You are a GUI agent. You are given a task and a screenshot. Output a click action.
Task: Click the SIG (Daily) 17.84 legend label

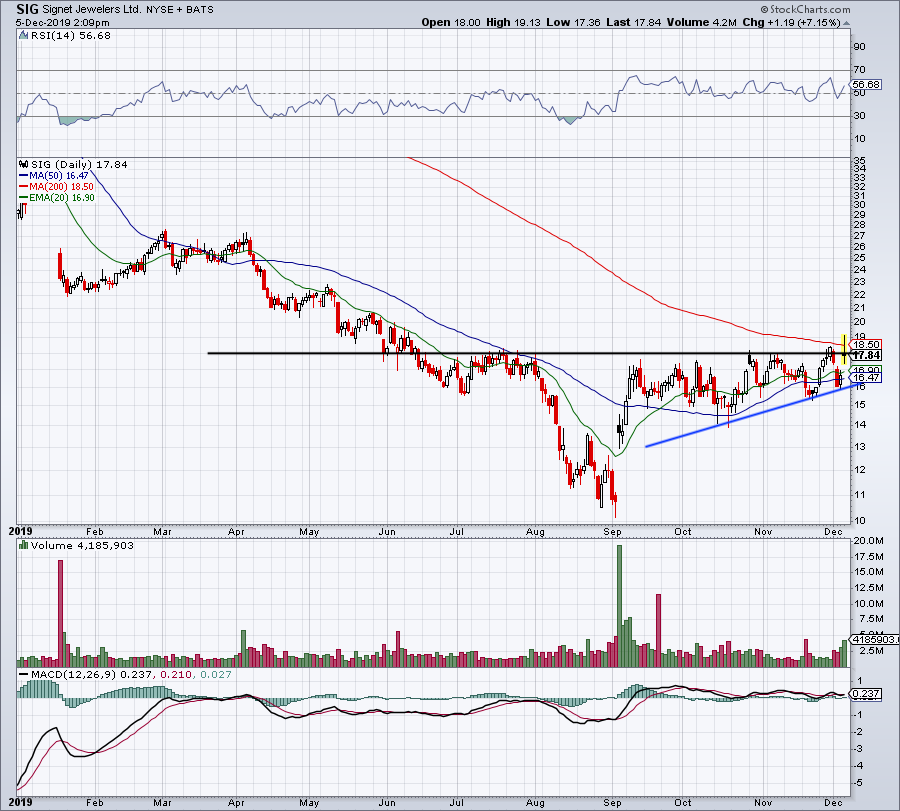pos(79,165)
